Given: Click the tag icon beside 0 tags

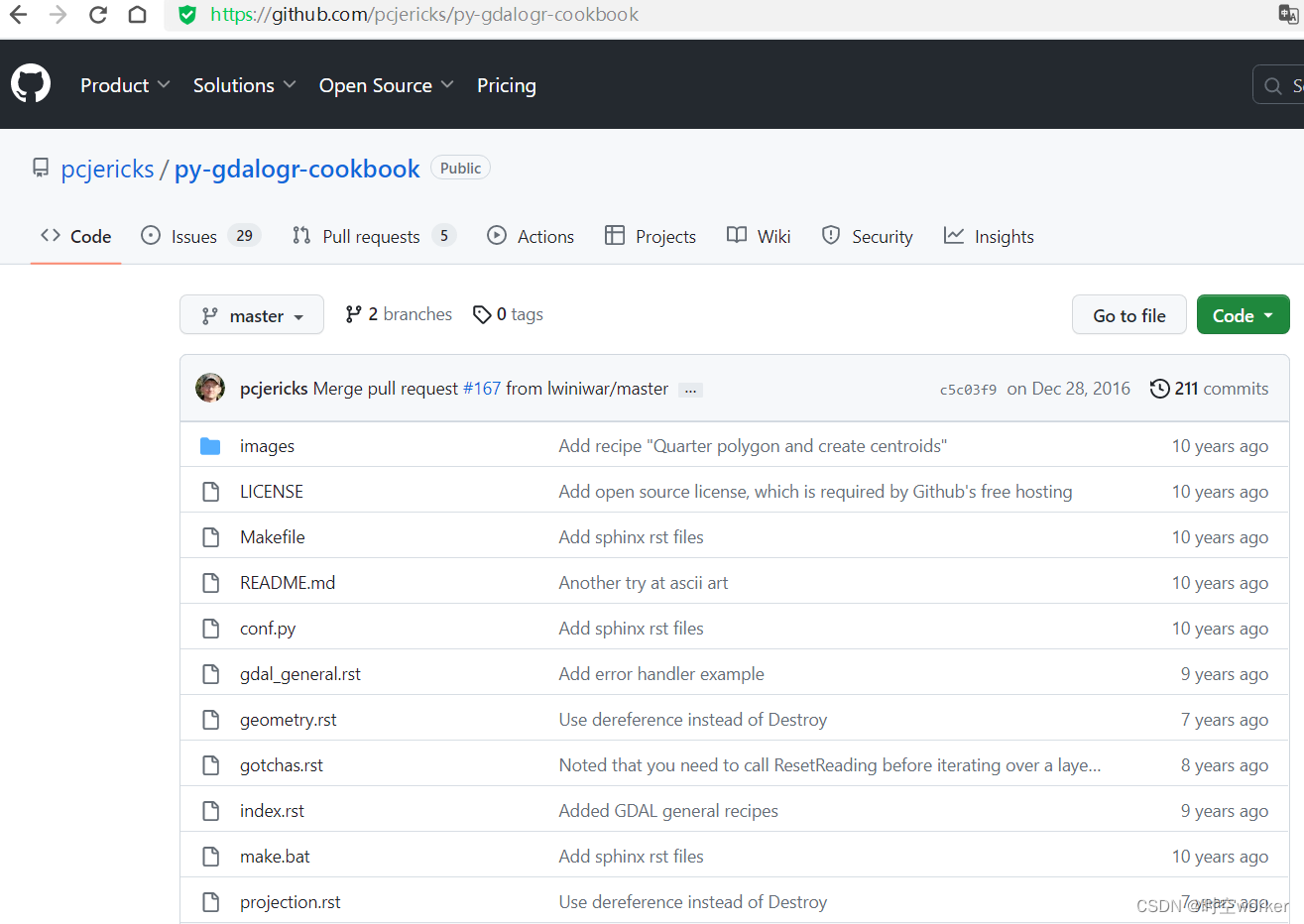Looking at the screenshot, I should pos(482,314).
